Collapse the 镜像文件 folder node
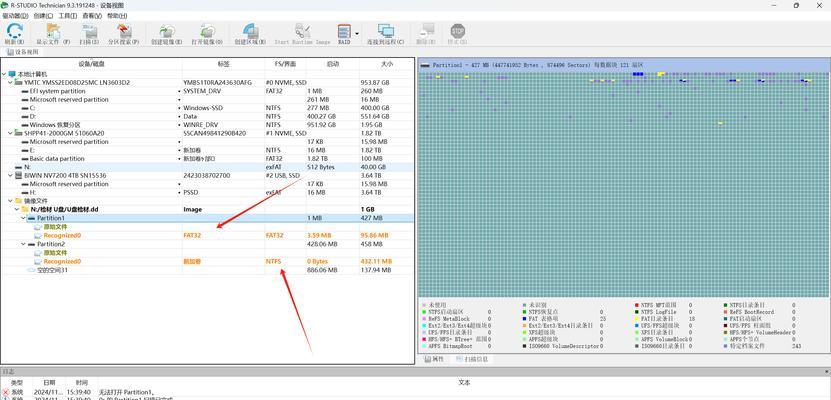Image resolution: width=831 pixels, height=400 pixels. pos(11,201)
